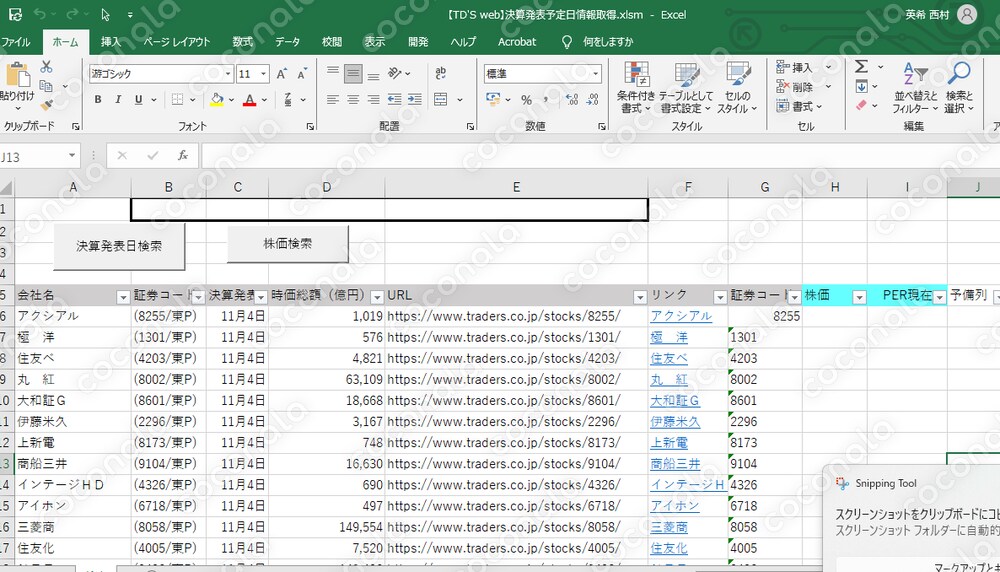Click the Copy icon
Image resolution: width=1000 pixels, height=572 pixels.
(46, 85)
